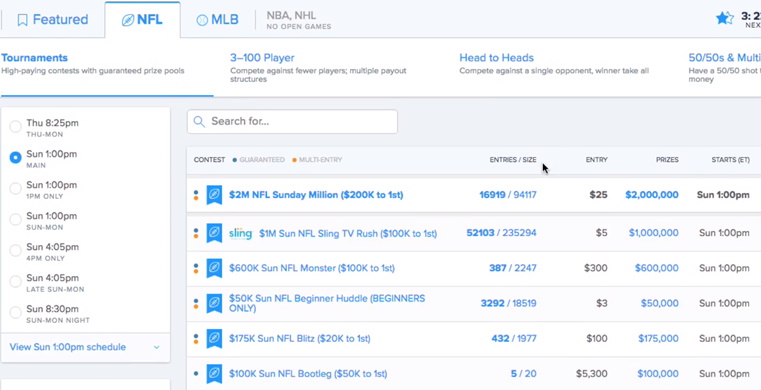
Task: Sort by Entries / Size column
Action: point(513,160)
